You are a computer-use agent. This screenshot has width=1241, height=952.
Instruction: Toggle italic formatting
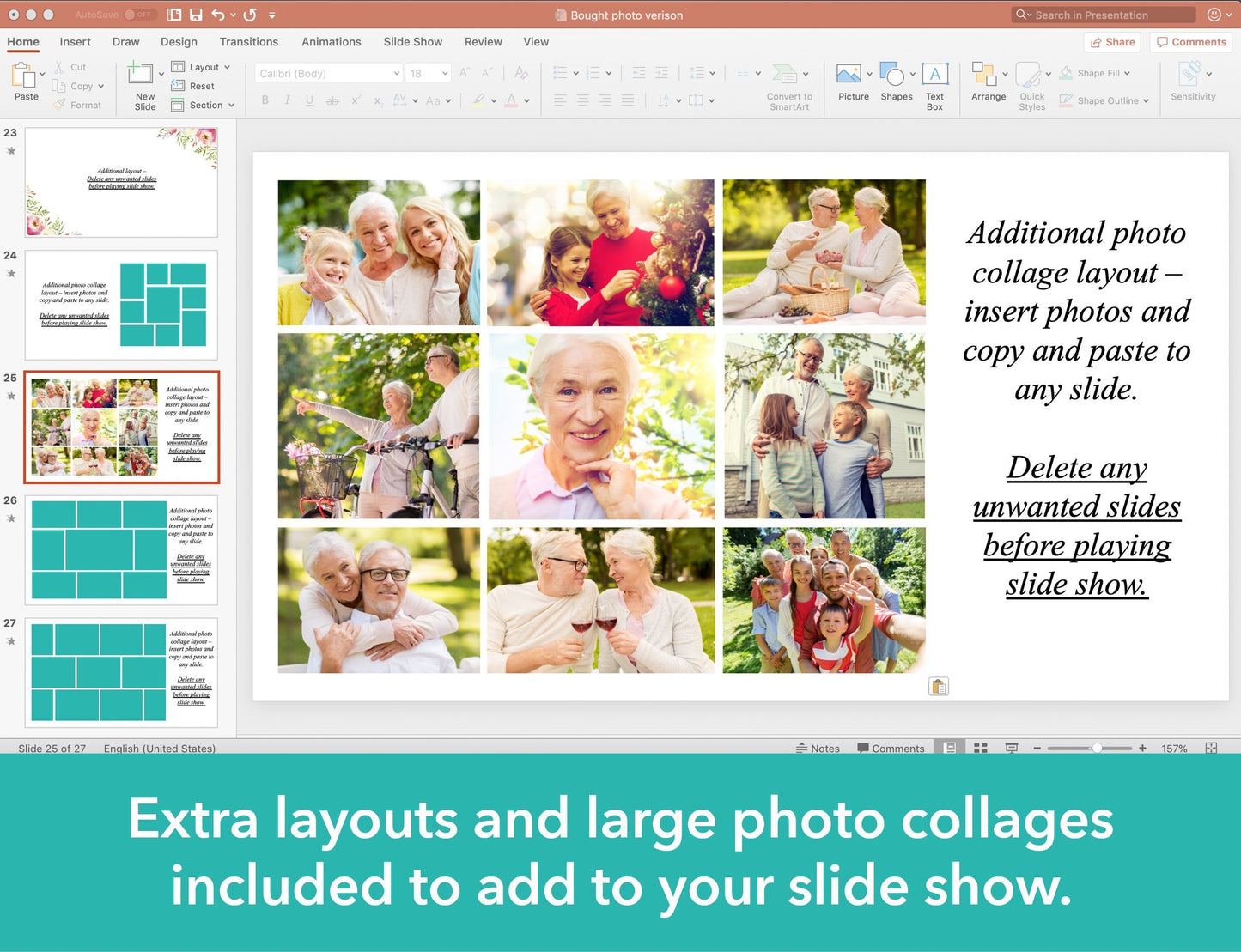287,100
